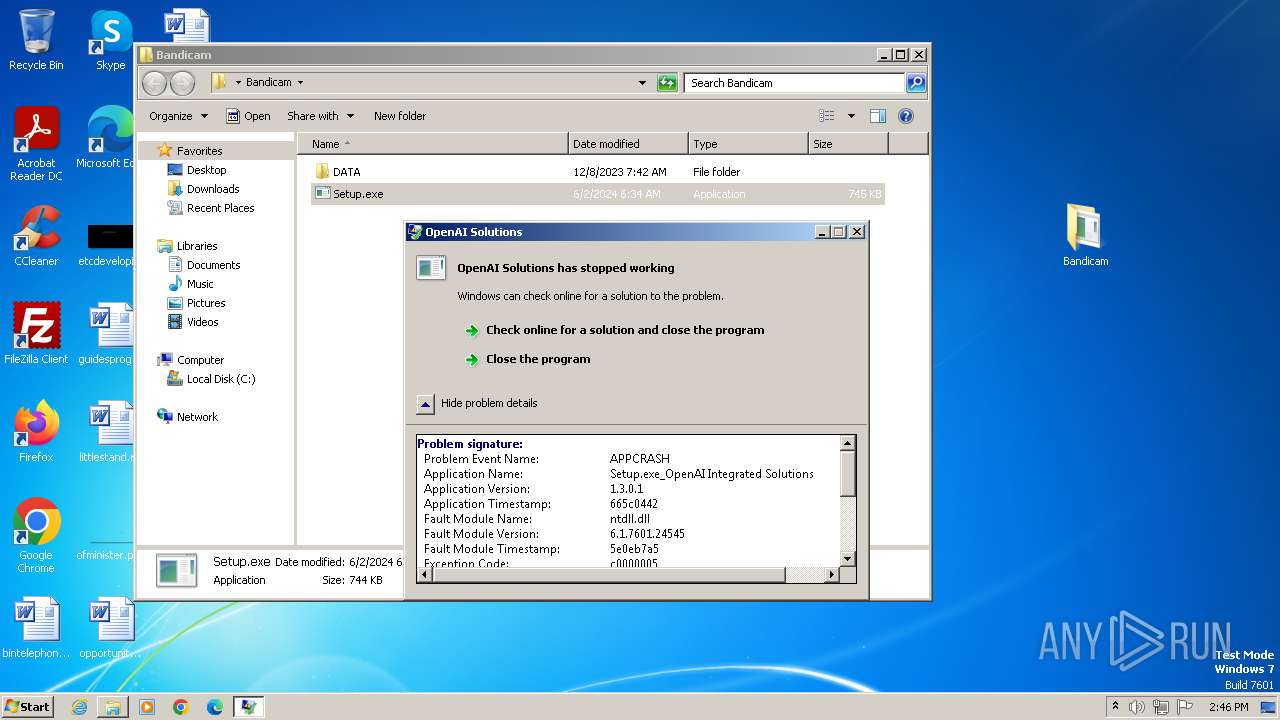Click New folder in toolbar
The width and height of the screenshot is (1280, 720).
400,116
